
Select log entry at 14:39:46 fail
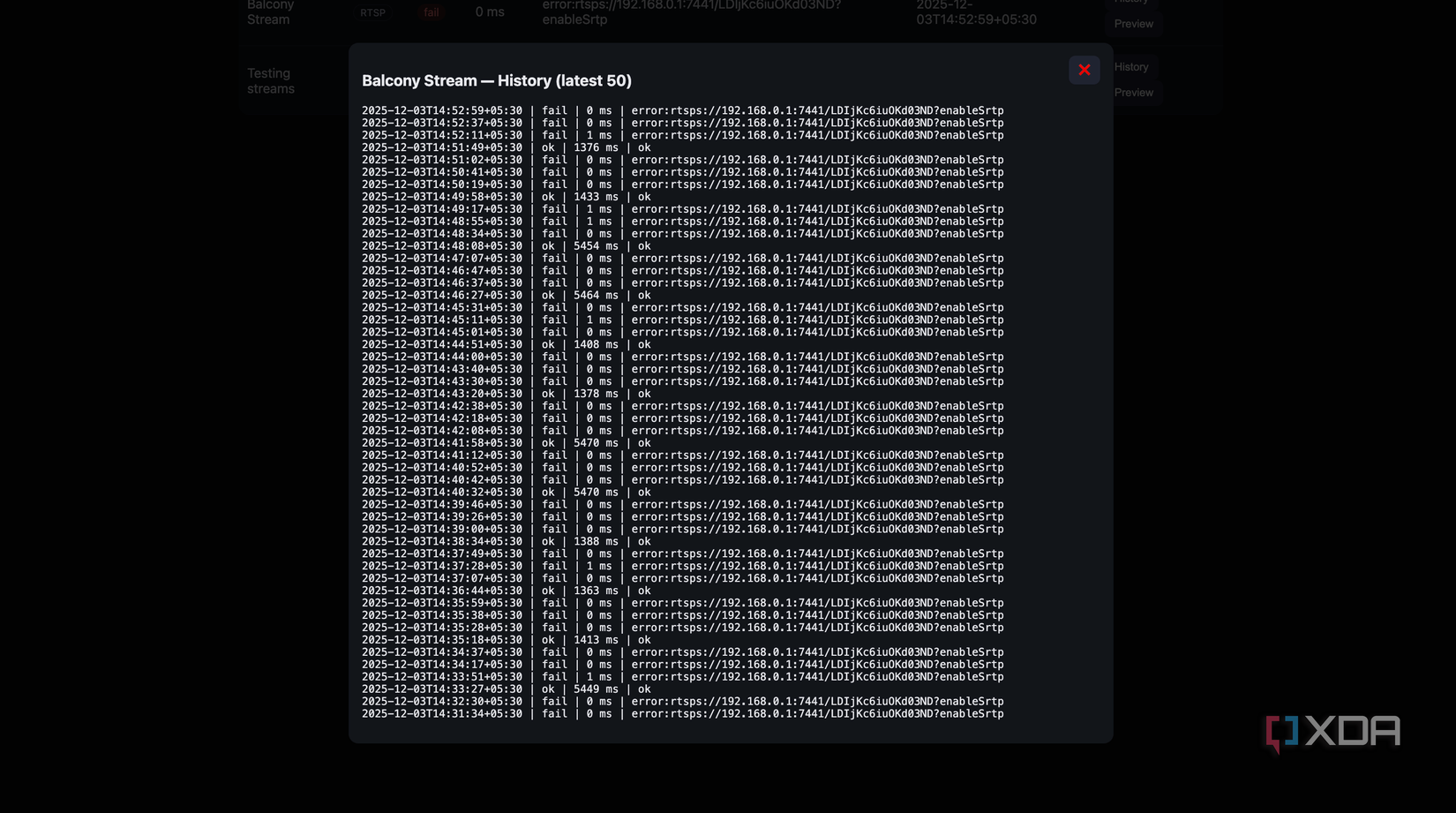pos(682,505)
